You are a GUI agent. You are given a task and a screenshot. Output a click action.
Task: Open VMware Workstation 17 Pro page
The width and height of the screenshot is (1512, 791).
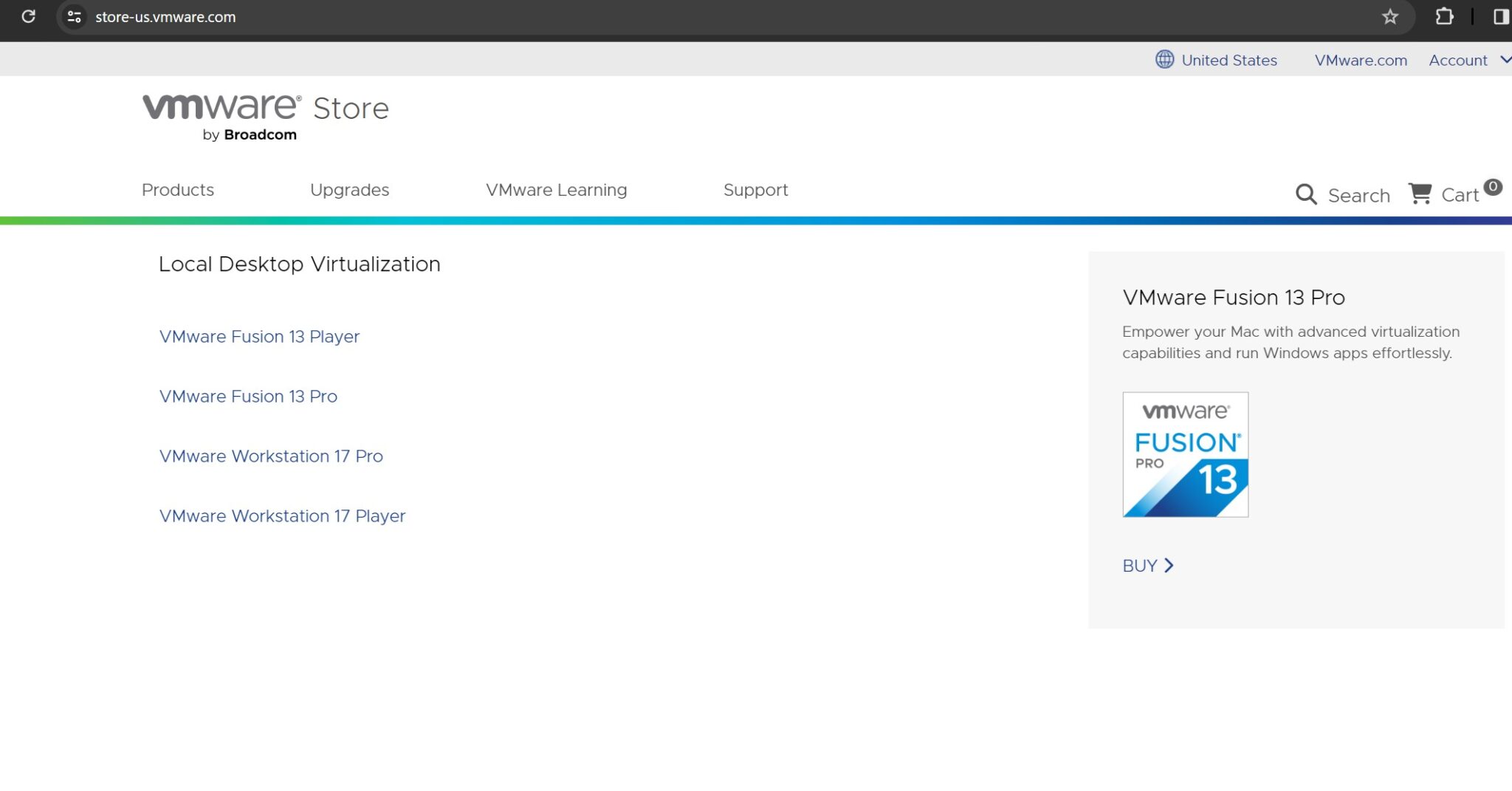tap(271, 456)
